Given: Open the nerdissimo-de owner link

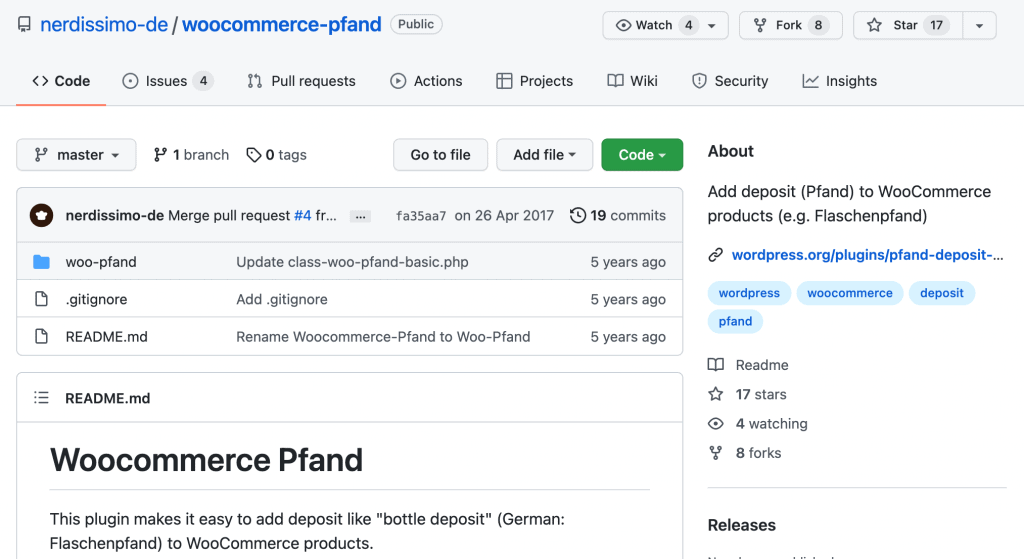Looking at the screenshot, I should (x=104, y=25).
